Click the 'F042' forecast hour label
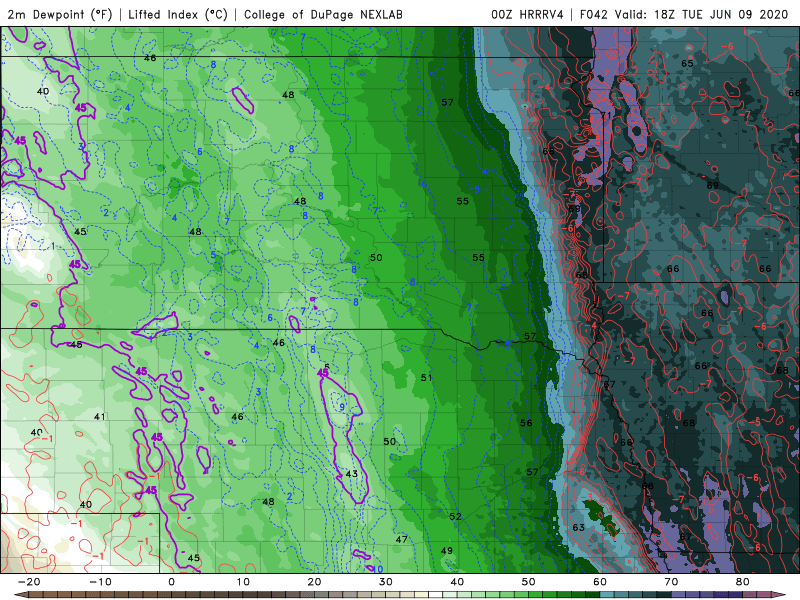Image resolution: width=800 pixels, height=600 pixels. (x=594, y=14)
